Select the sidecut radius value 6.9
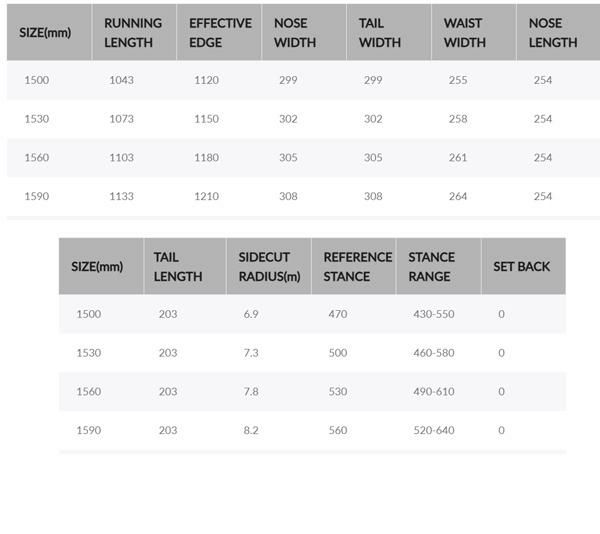 [251, 314]
